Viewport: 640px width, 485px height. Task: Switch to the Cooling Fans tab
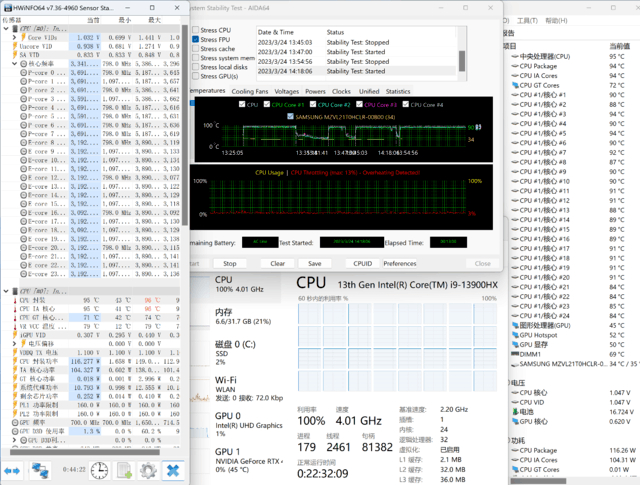pos(250,91)
